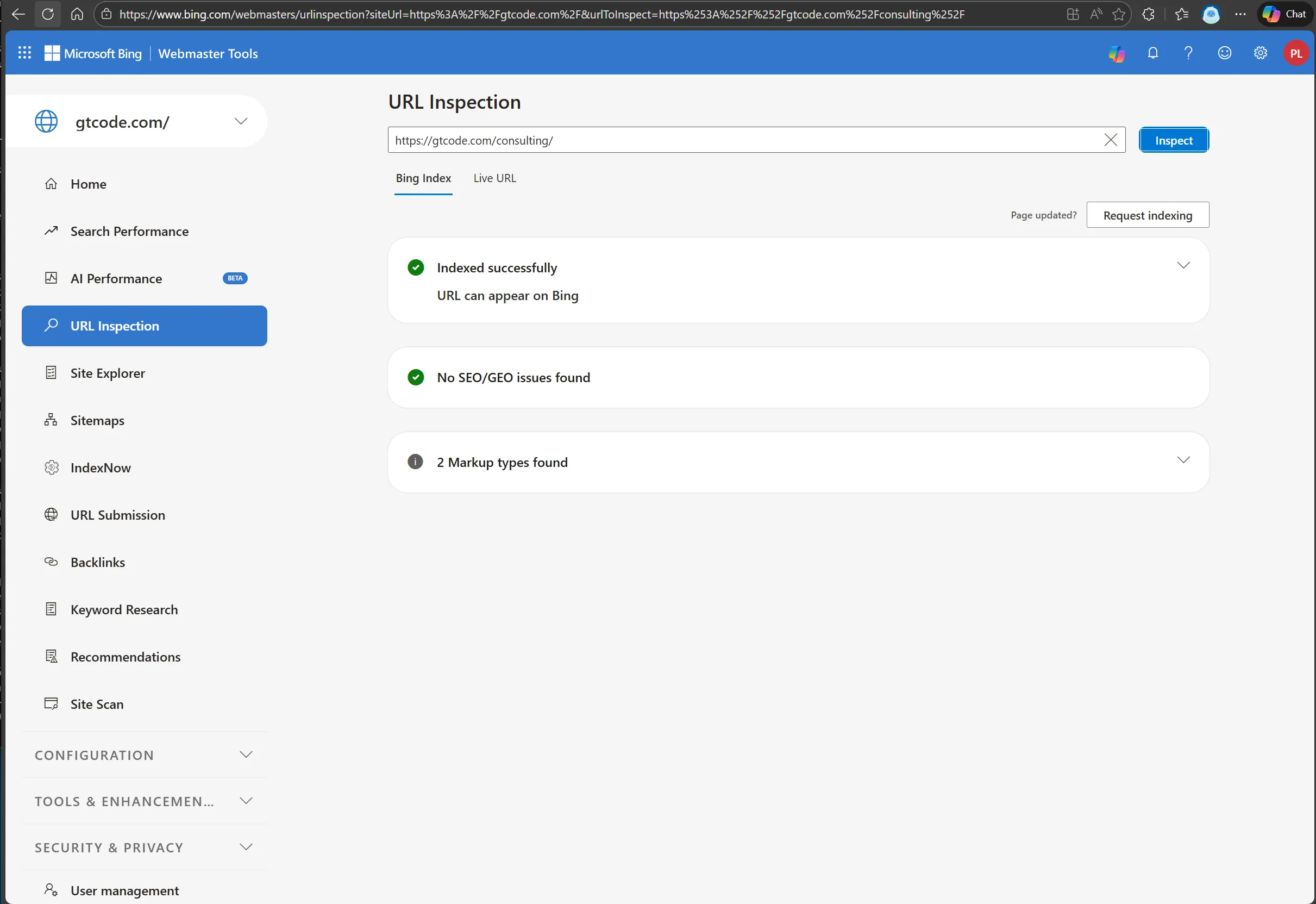Image resolution: width=1316 pixels, height=904 pixels.
Task: Expand the 2 Markup types found card
Action: tap(1183, 460)
